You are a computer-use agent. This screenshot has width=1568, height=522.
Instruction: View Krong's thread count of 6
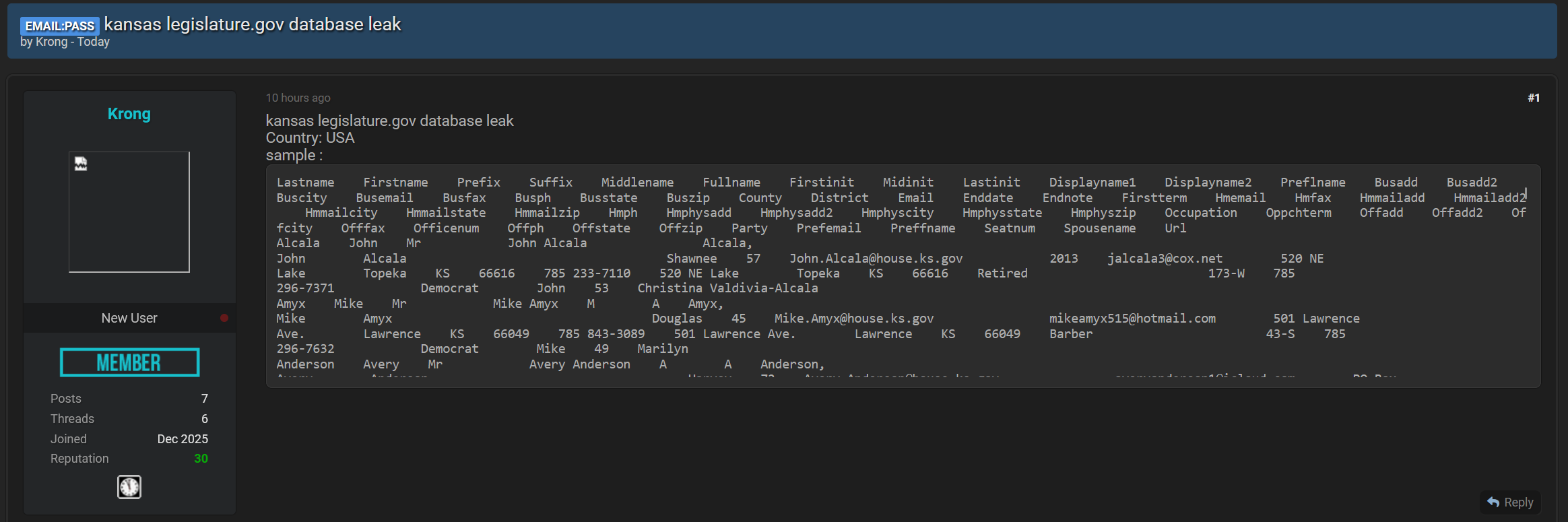point(204,419)
